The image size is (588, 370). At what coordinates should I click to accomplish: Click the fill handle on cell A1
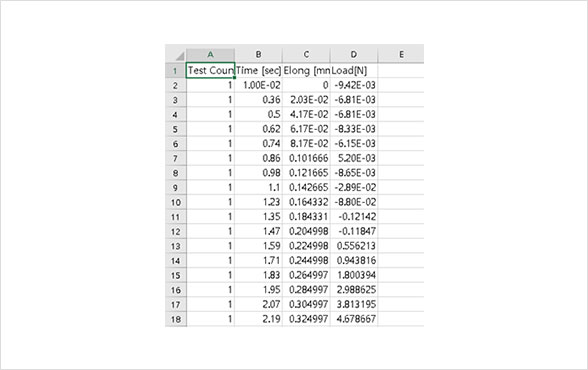[234, 78]
